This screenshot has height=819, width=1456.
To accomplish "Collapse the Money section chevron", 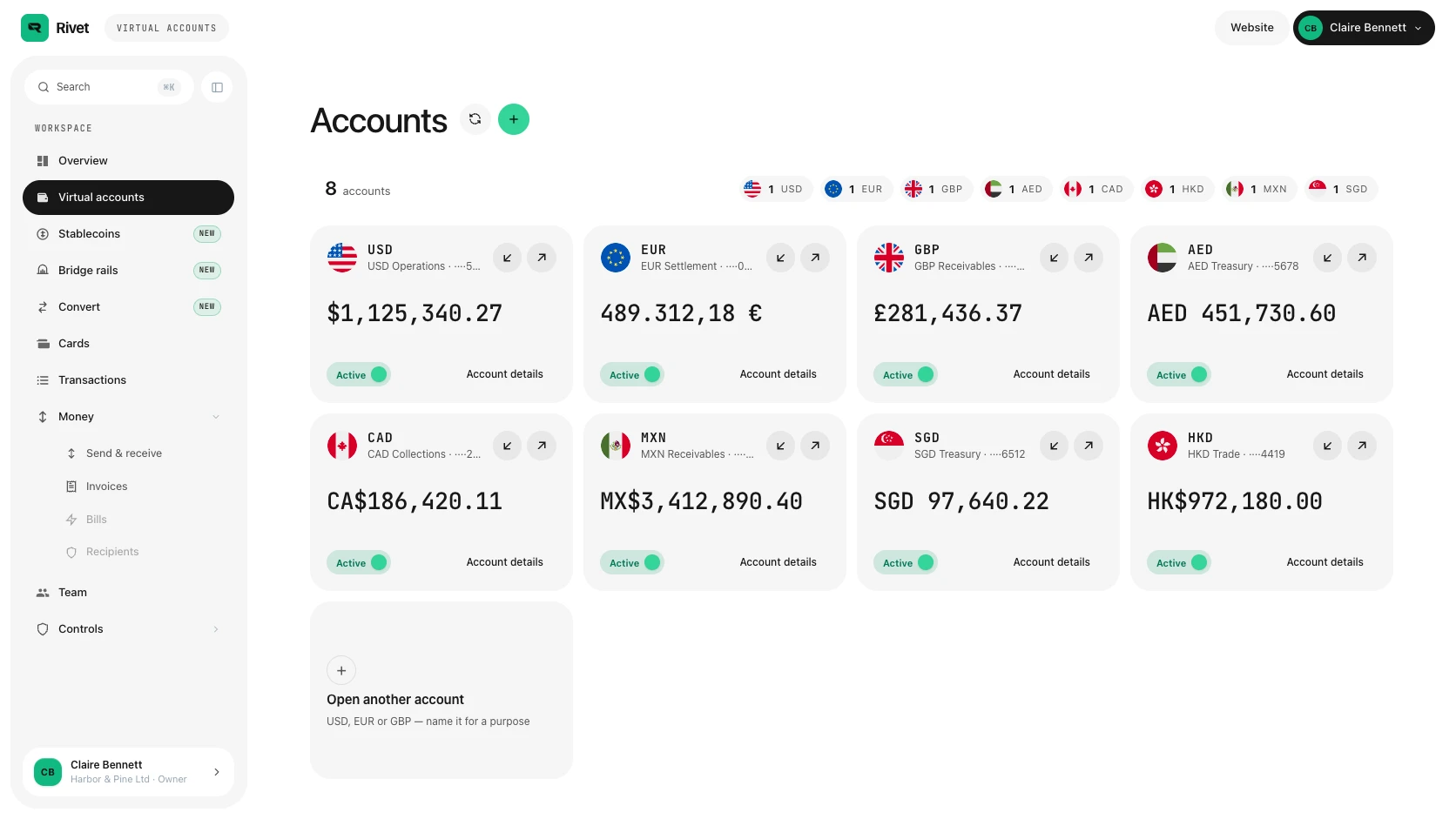I will pyautogui.click(x=216, y=417).
